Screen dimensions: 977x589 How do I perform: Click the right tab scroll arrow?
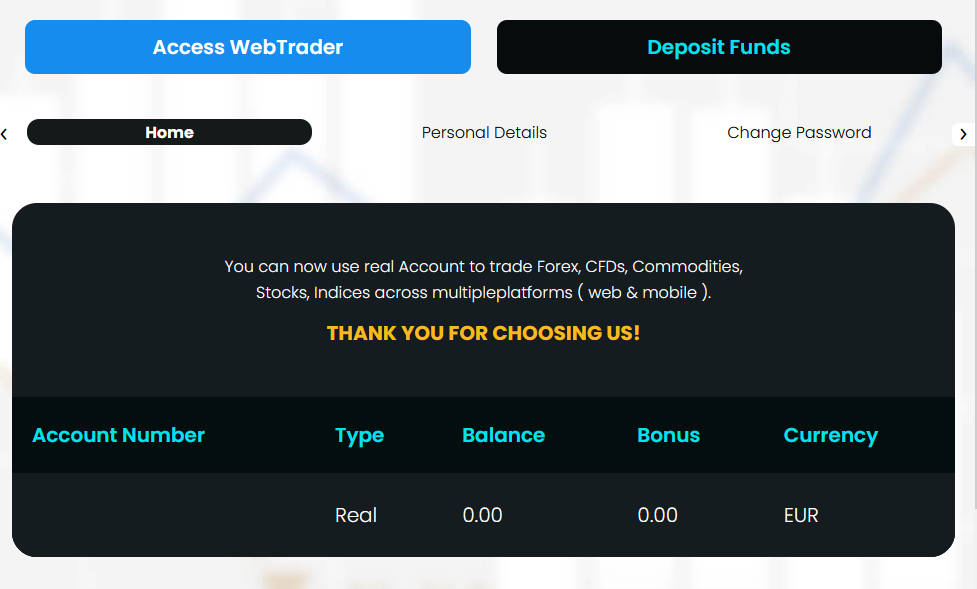point(963,133)
